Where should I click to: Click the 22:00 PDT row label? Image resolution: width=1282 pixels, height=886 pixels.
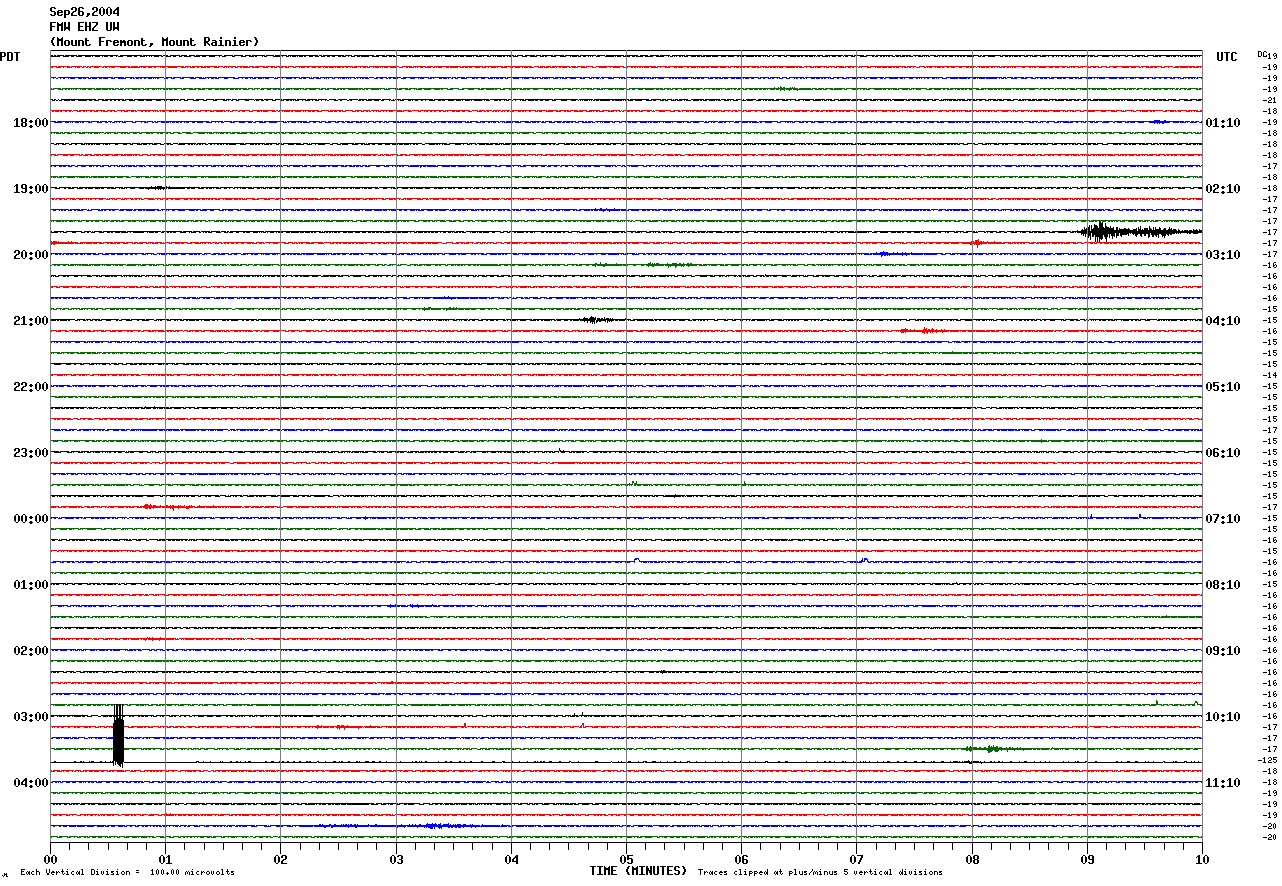click(x=31, y=387)
